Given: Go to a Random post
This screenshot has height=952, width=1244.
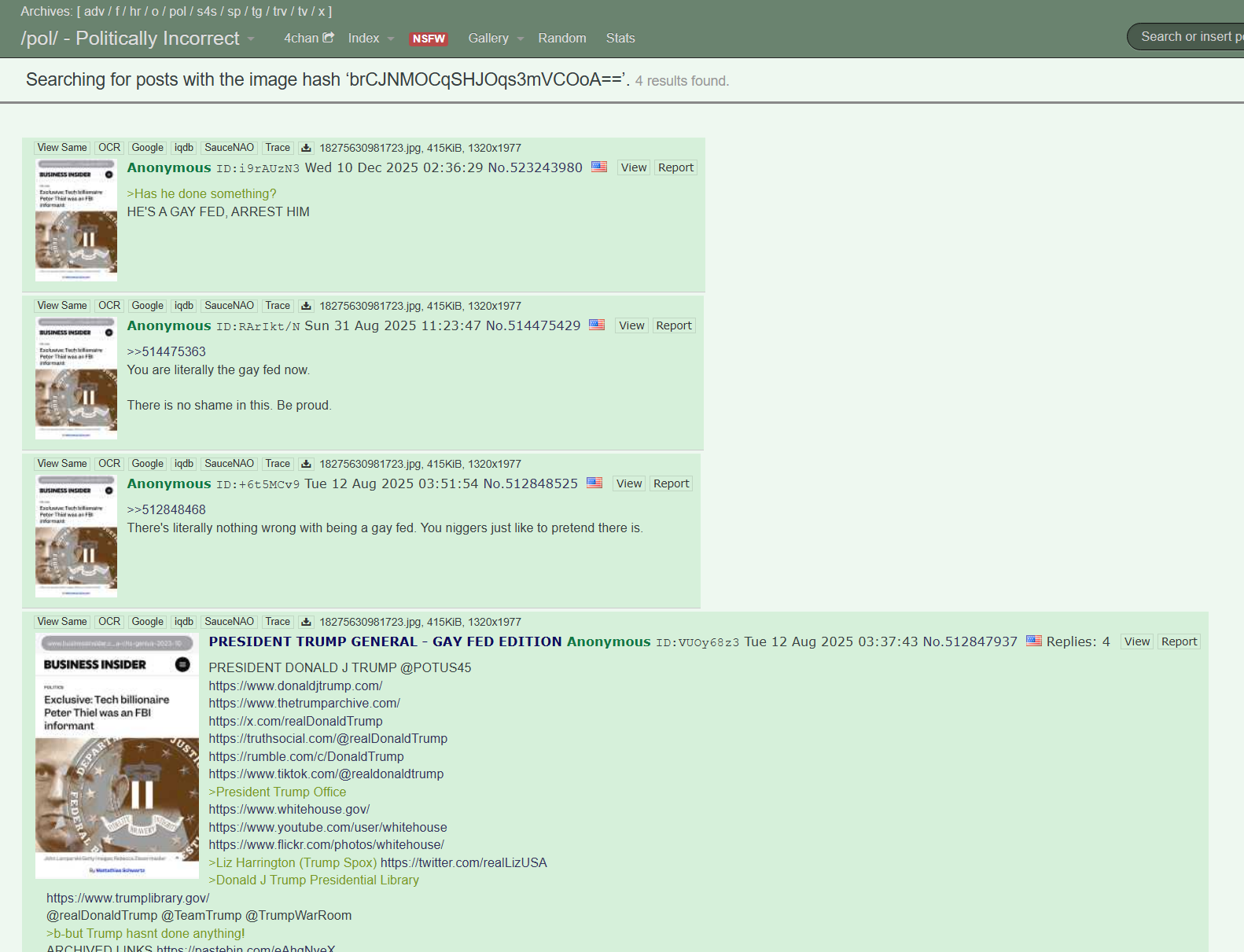Looking at the screenshot, I should point(562,38).
